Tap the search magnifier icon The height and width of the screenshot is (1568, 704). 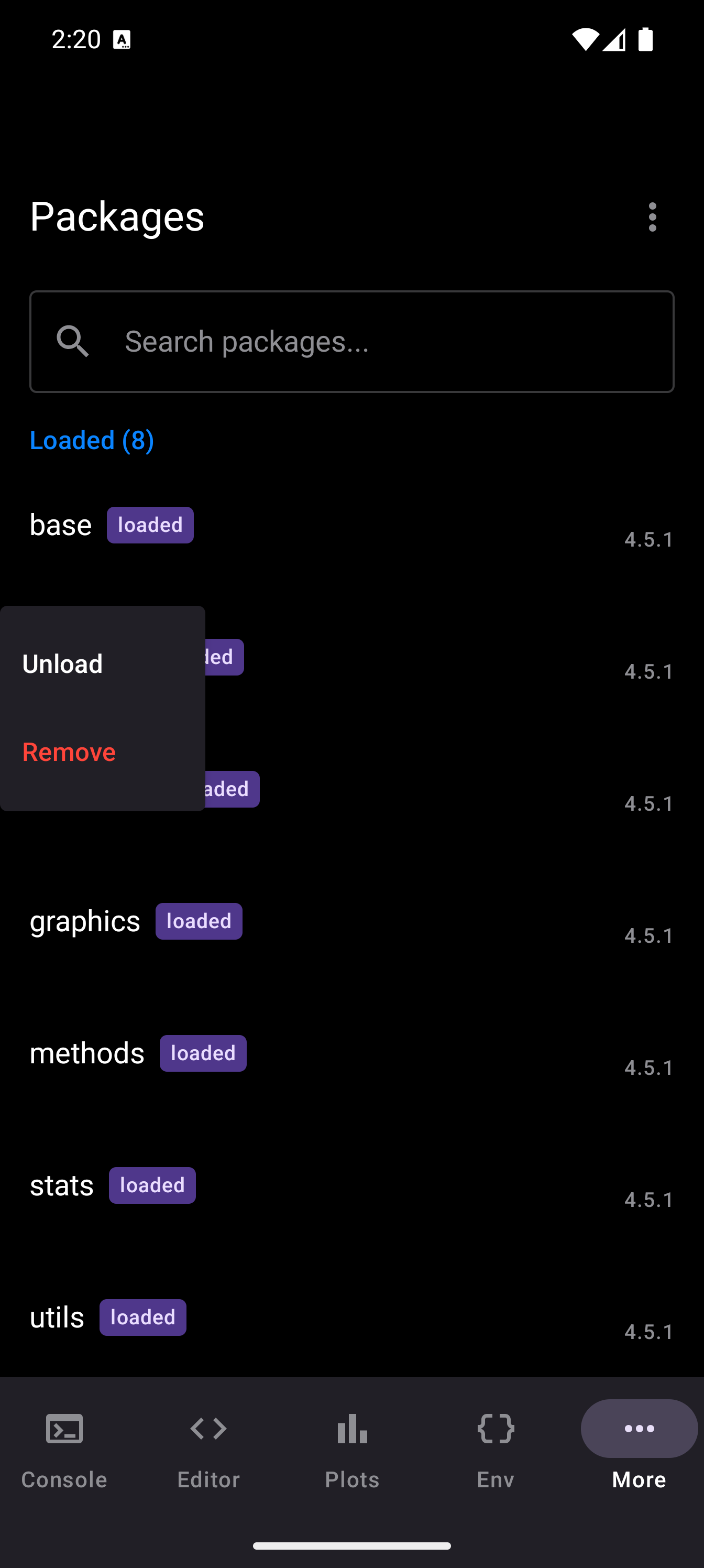(x=73, y=341)
